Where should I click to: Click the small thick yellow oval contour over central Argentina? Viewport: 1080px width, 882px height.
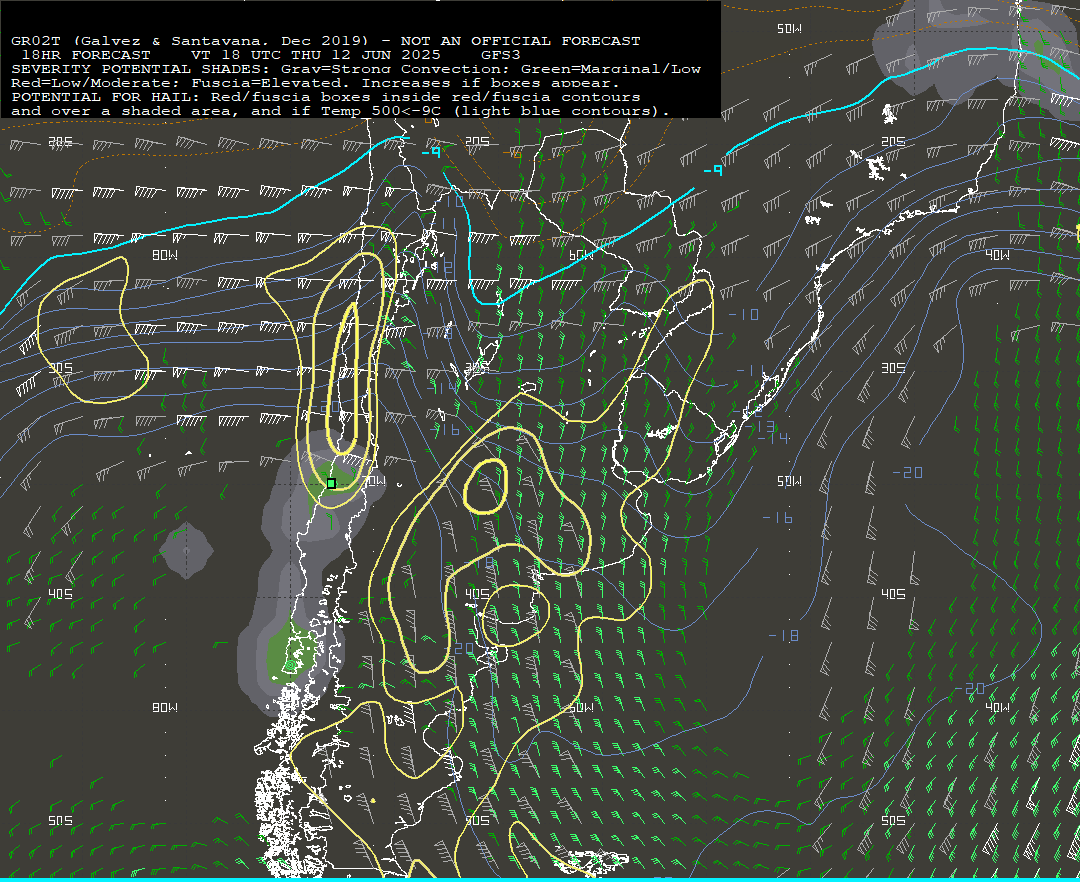pyautogui.click(x=486, y=486)
